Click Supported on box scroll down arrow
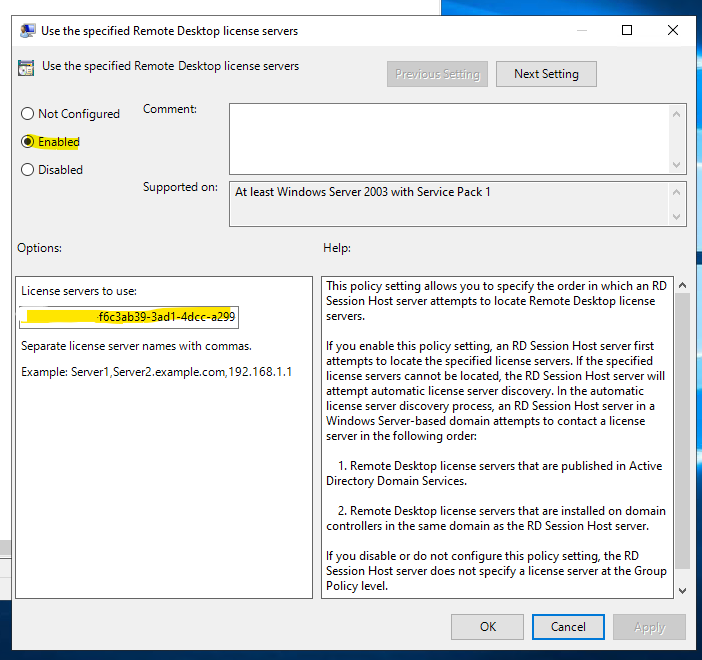 point(676,217)
